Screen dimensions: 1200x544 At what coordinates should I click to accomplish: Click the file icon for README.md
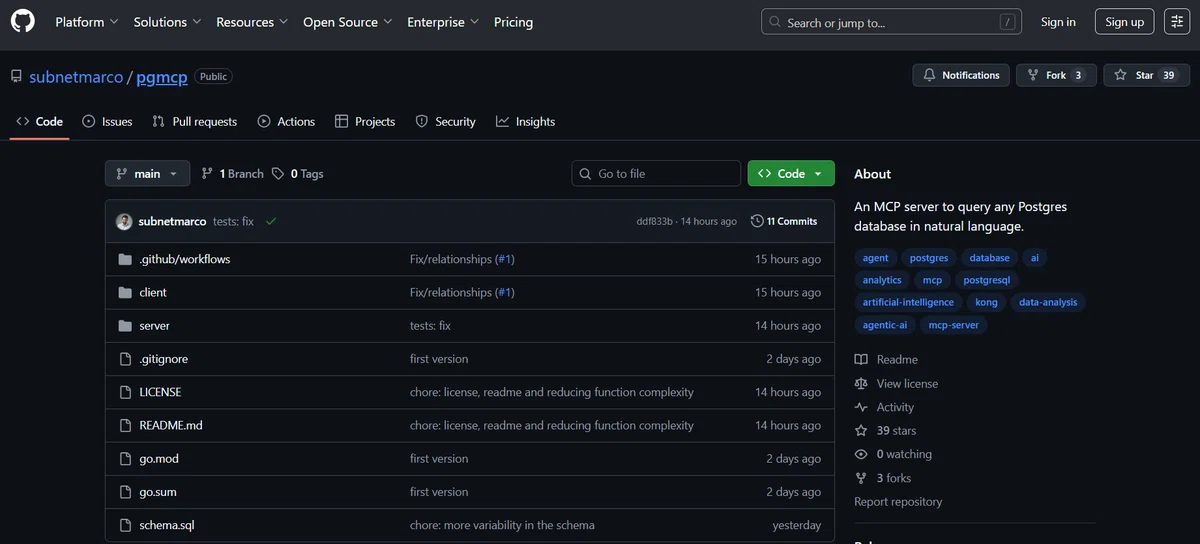(x=125, y=425)
